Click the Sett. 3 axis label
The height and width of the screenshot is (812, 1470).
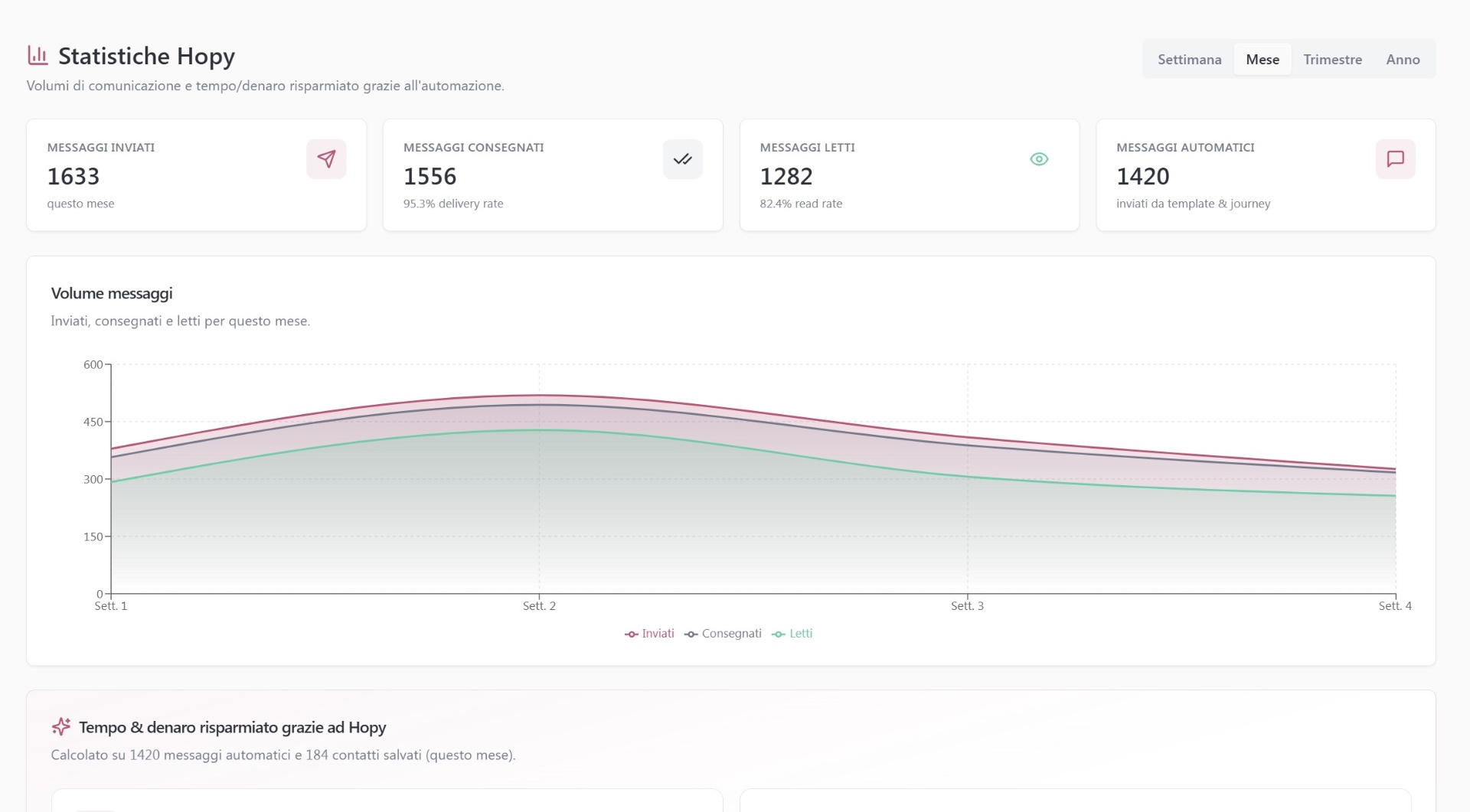967,606
